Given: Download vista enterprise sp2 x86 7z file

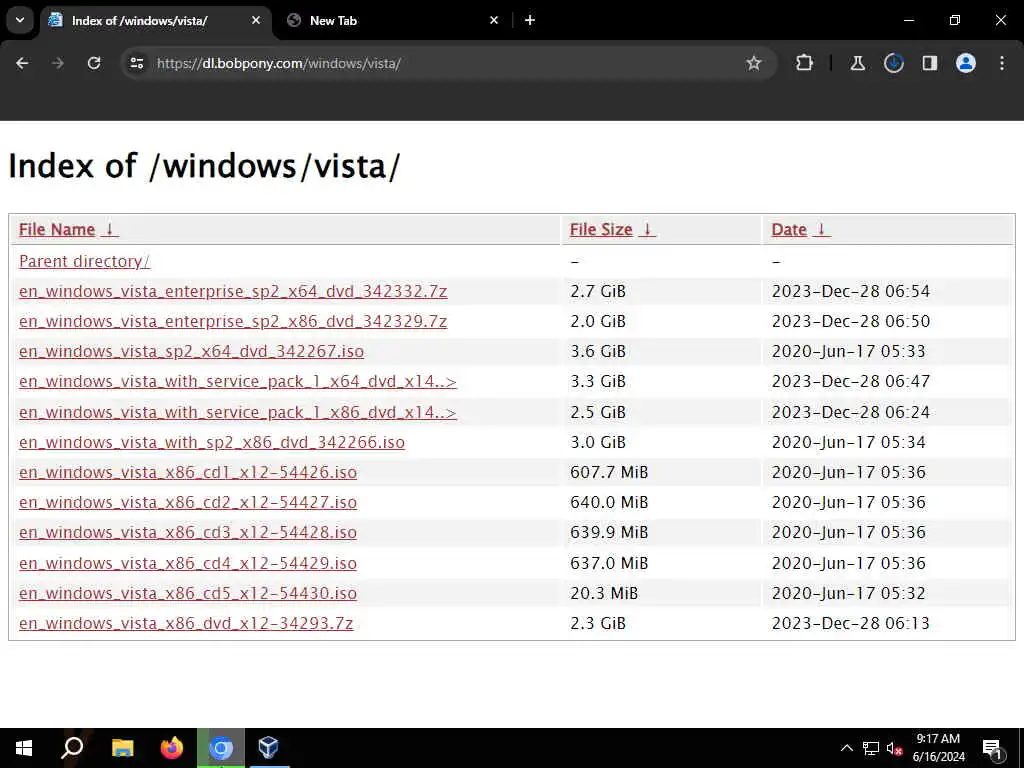Looking at the screenshot, I should point(233,321).
